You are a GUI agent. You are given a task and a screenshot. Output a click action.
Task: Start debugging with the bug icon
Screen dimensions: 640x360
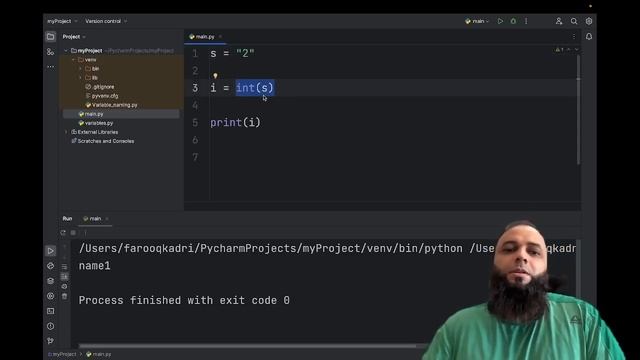point(513,21)
